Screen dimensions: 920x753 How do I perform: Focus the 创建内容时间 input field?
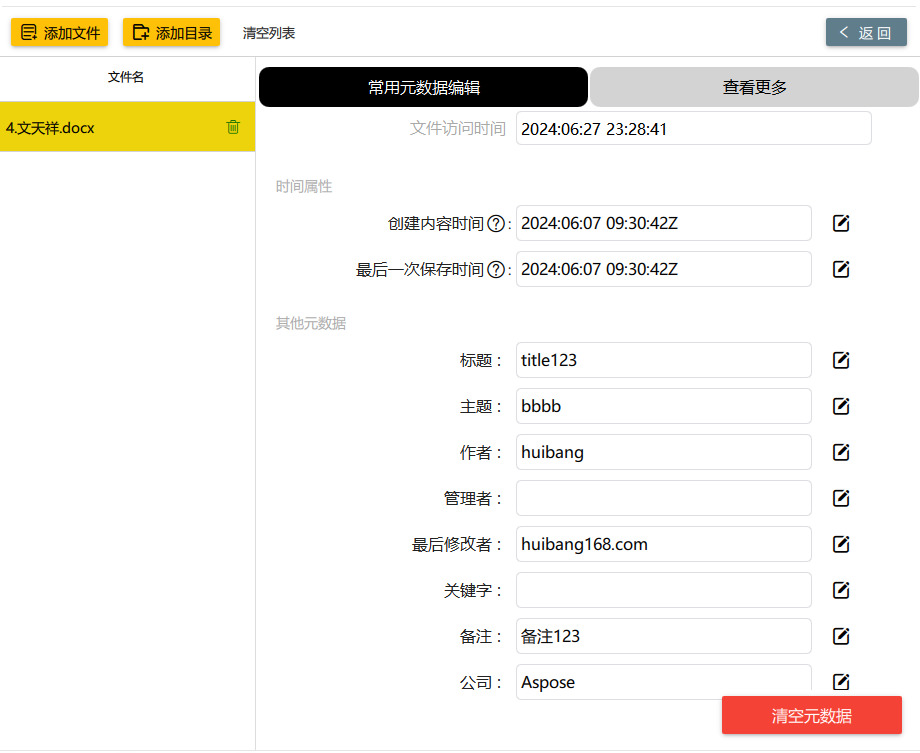click(664, 223)
